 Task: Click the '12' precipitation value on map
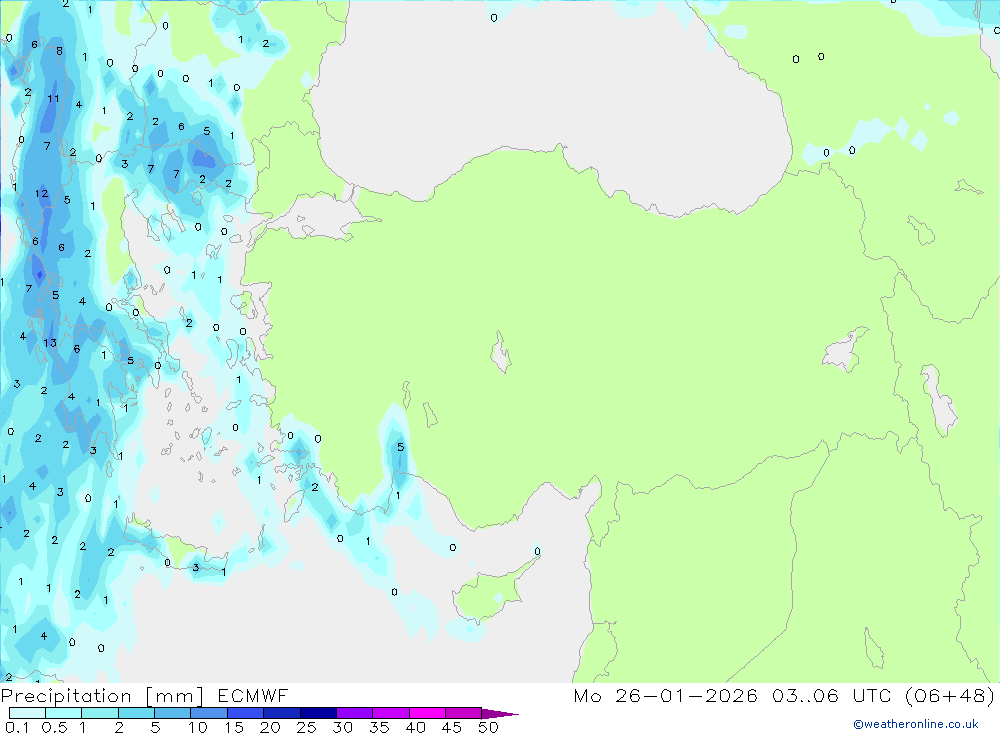[x=41, y=193]
